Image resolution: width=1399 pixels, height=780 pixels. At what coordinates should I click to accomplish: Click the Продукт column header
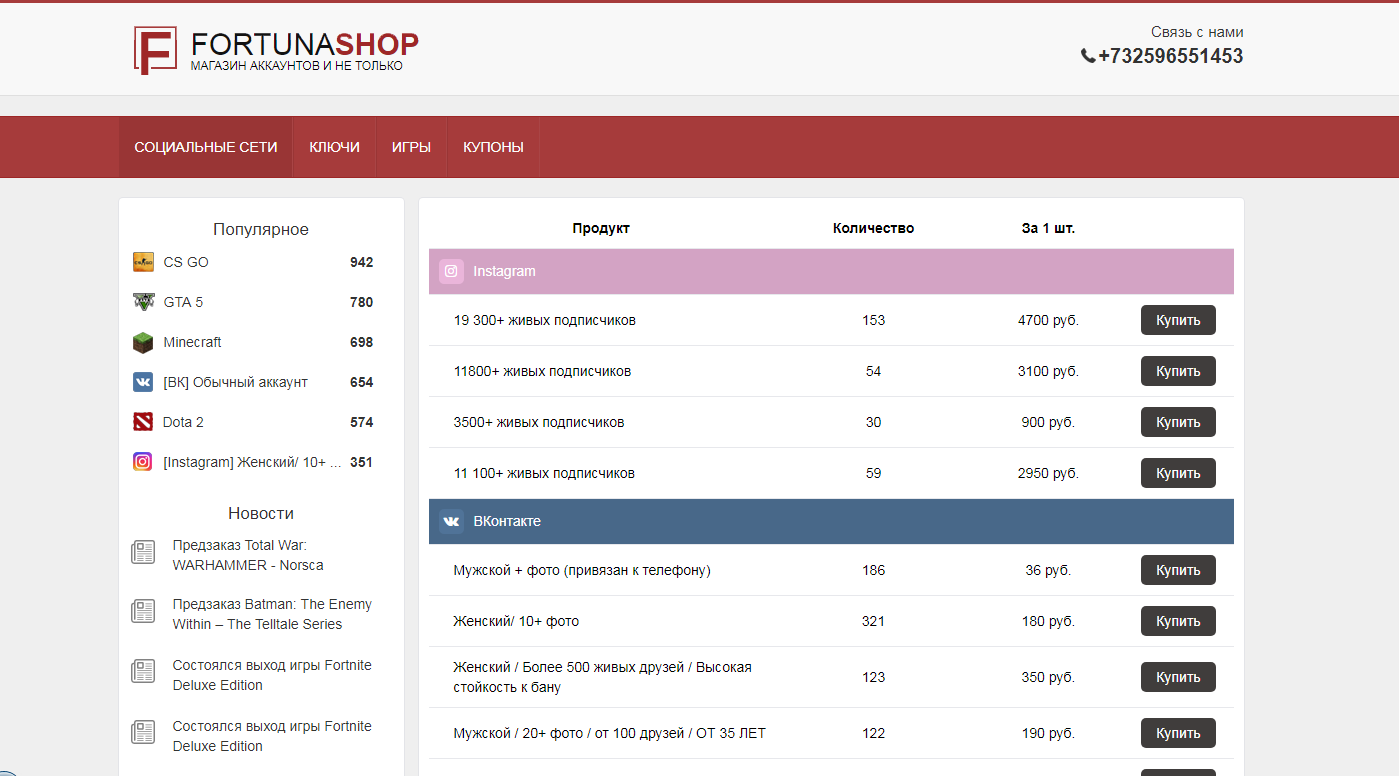601,228
